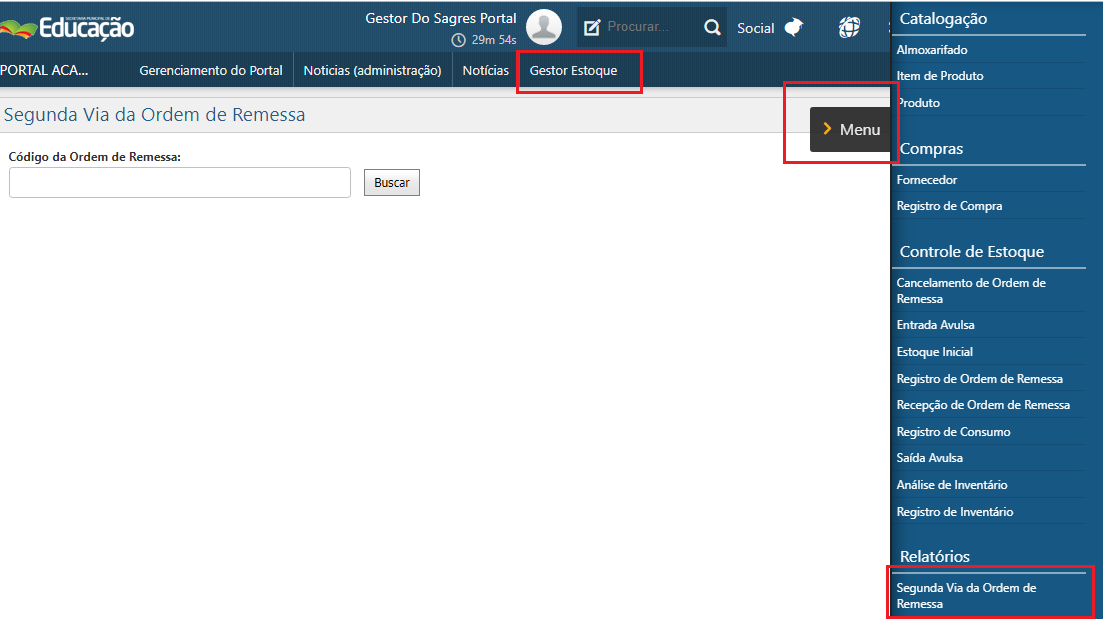Select the Gestor Estoque tab
1103x619 pixels.
point(573,70)
